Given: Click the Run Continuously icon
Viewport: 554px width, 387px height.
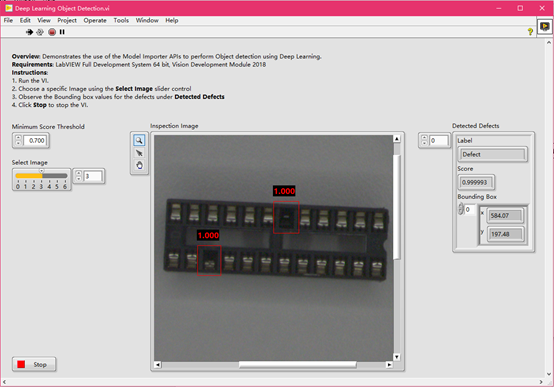Looking at the screenshot, I should click(40, 32).
